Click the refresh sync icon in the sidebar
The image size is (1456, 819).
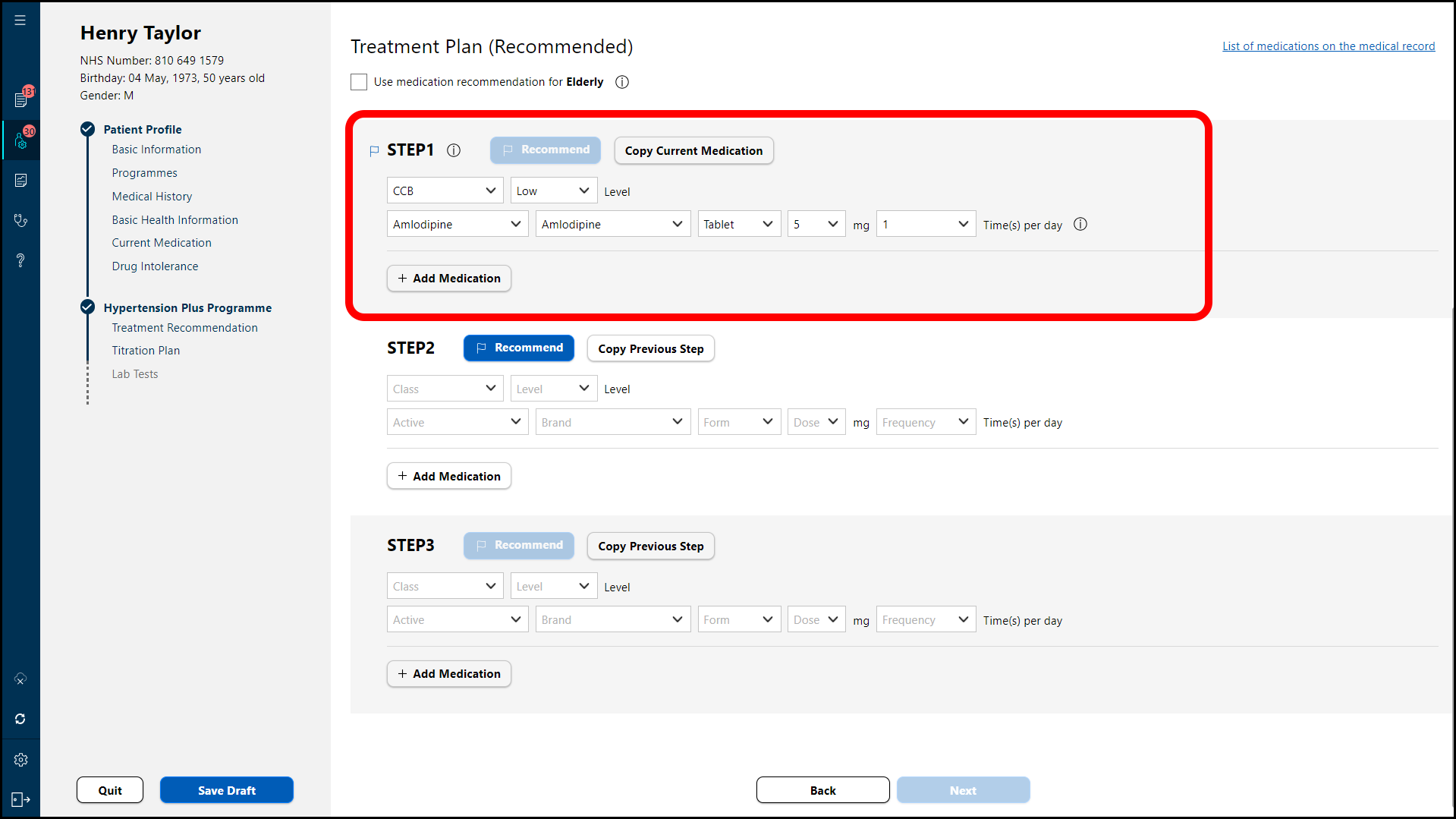20,719
